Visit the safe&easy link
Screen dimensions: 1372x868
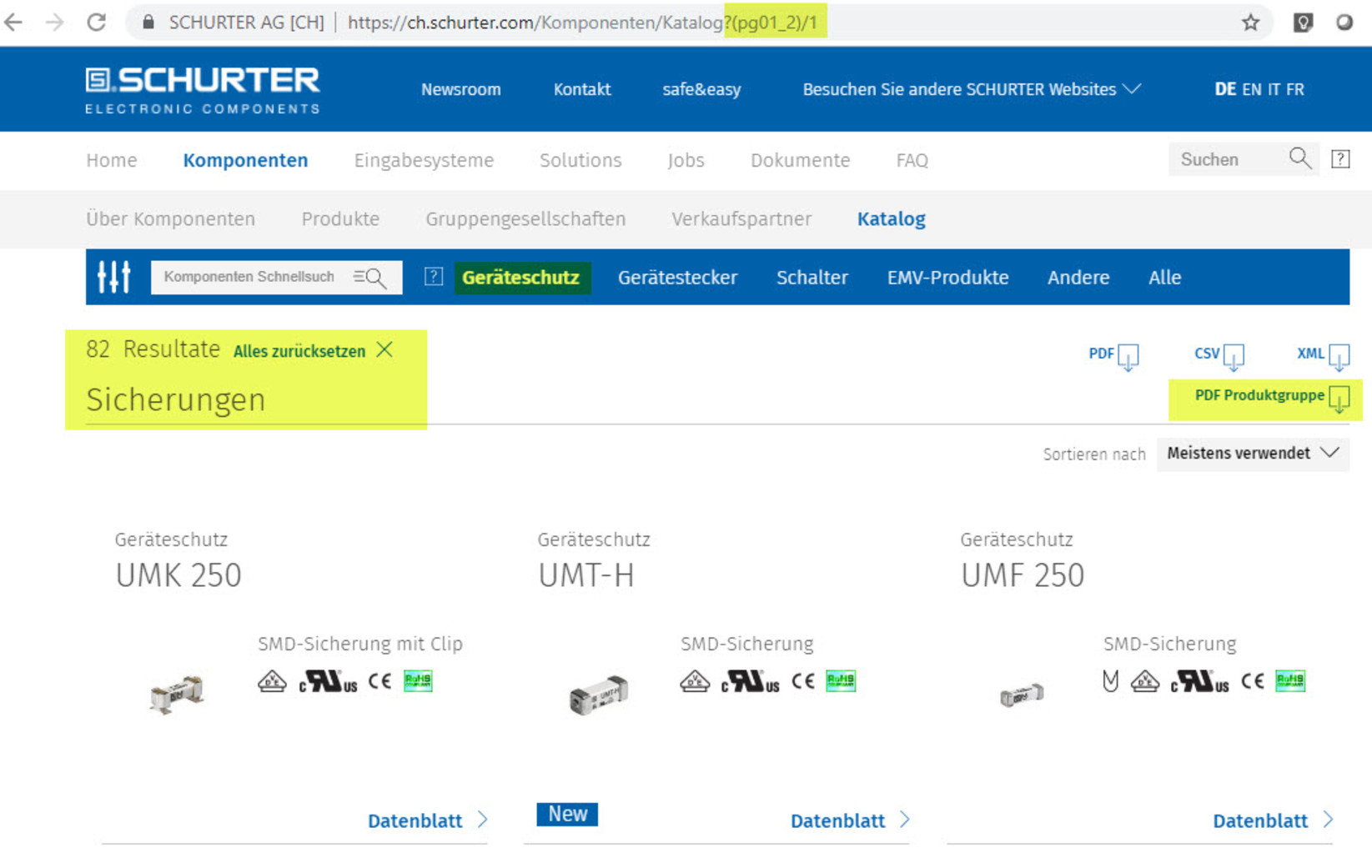[x=701, y=89]
